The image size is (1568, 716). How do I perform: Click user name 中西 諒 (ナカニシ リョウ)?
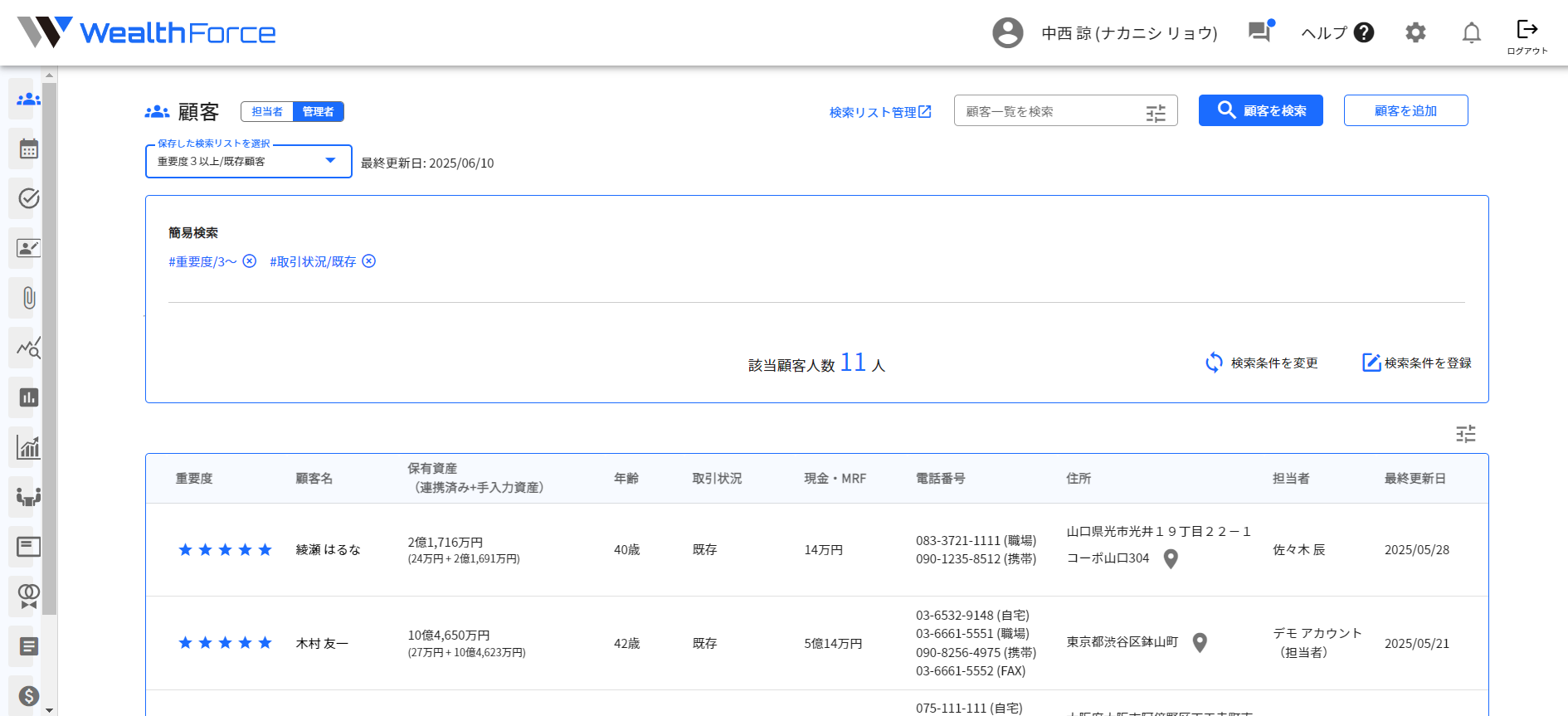pyautogui.click(x=1130, y=33)
